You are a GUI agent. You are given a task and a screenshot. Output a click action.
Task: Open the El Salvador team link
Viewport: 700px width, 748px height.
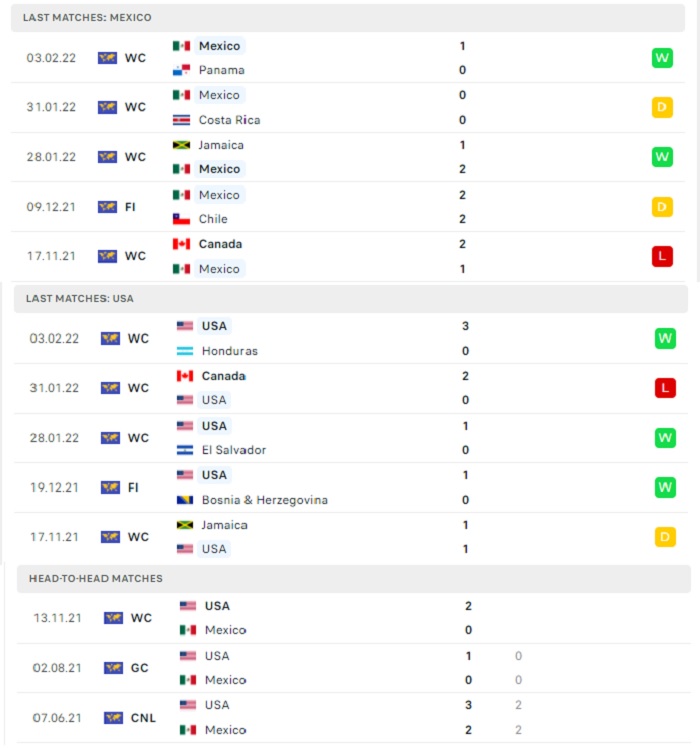coord(234,450)
